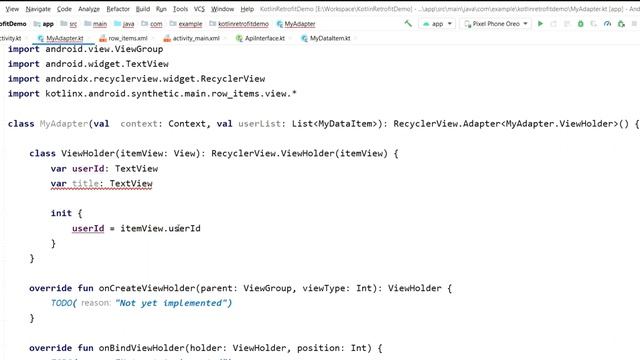640x360 pixels.
Task: Click the grayed Apply Changes icon
Action: point(554,24)
